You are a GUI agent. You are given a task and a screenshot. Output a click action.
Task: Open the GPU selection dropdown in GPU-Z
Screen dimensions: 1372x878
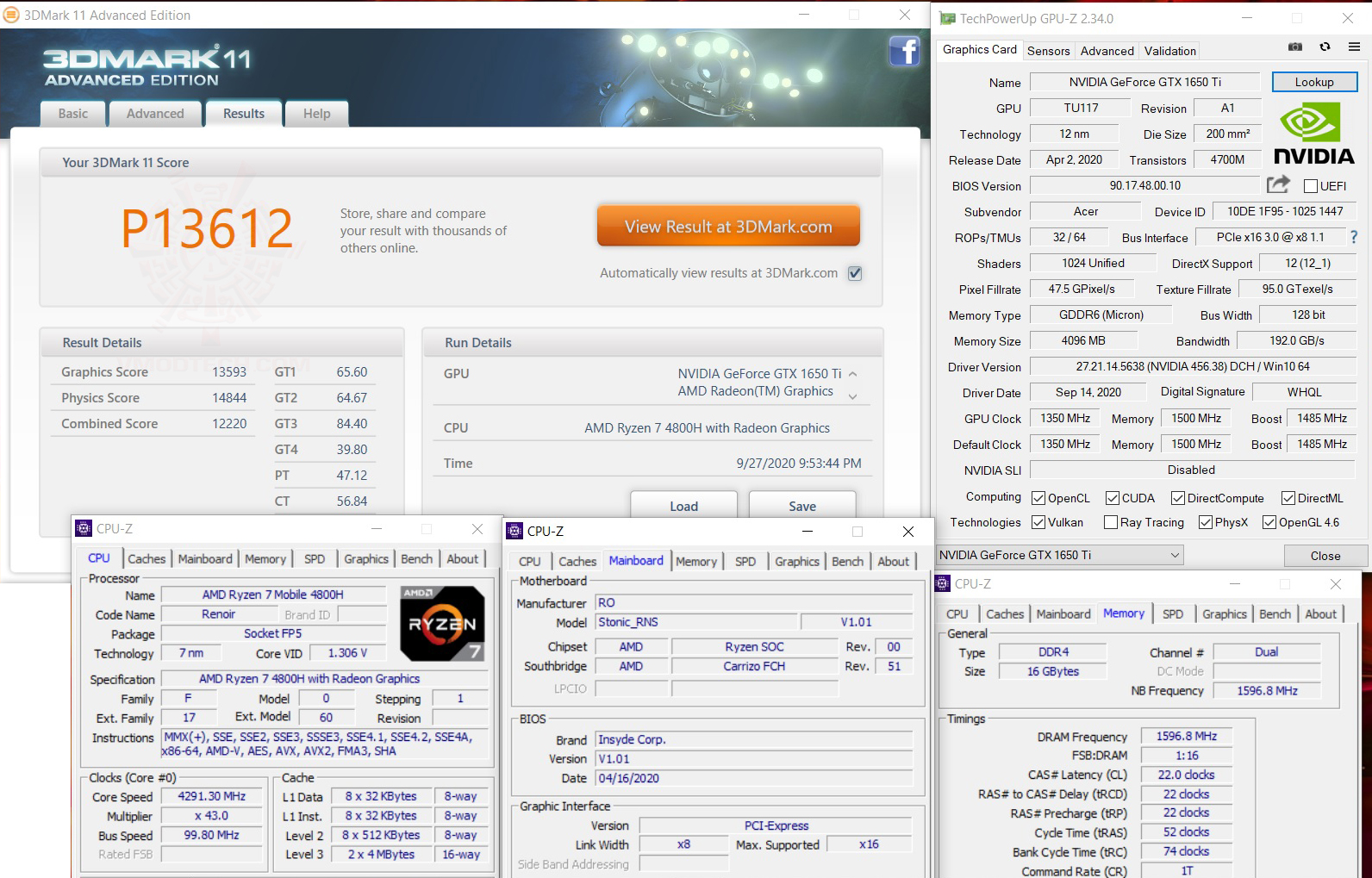click(1060, 555)
